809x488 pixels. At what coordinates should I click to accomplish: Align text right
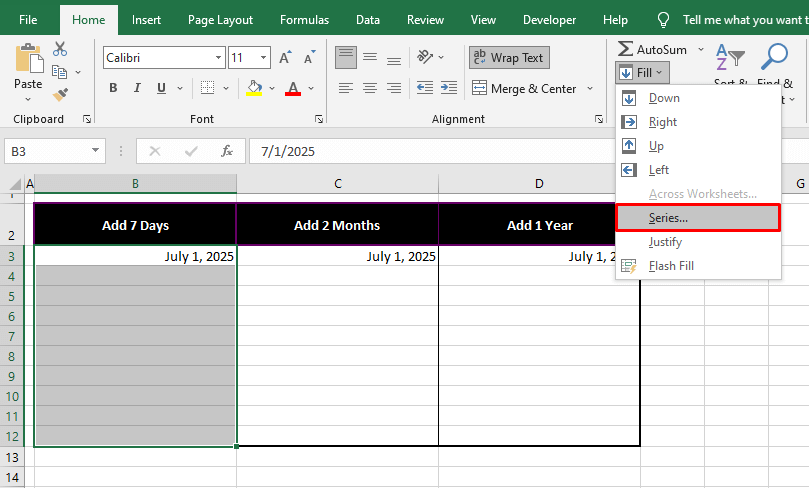(394, 88)
